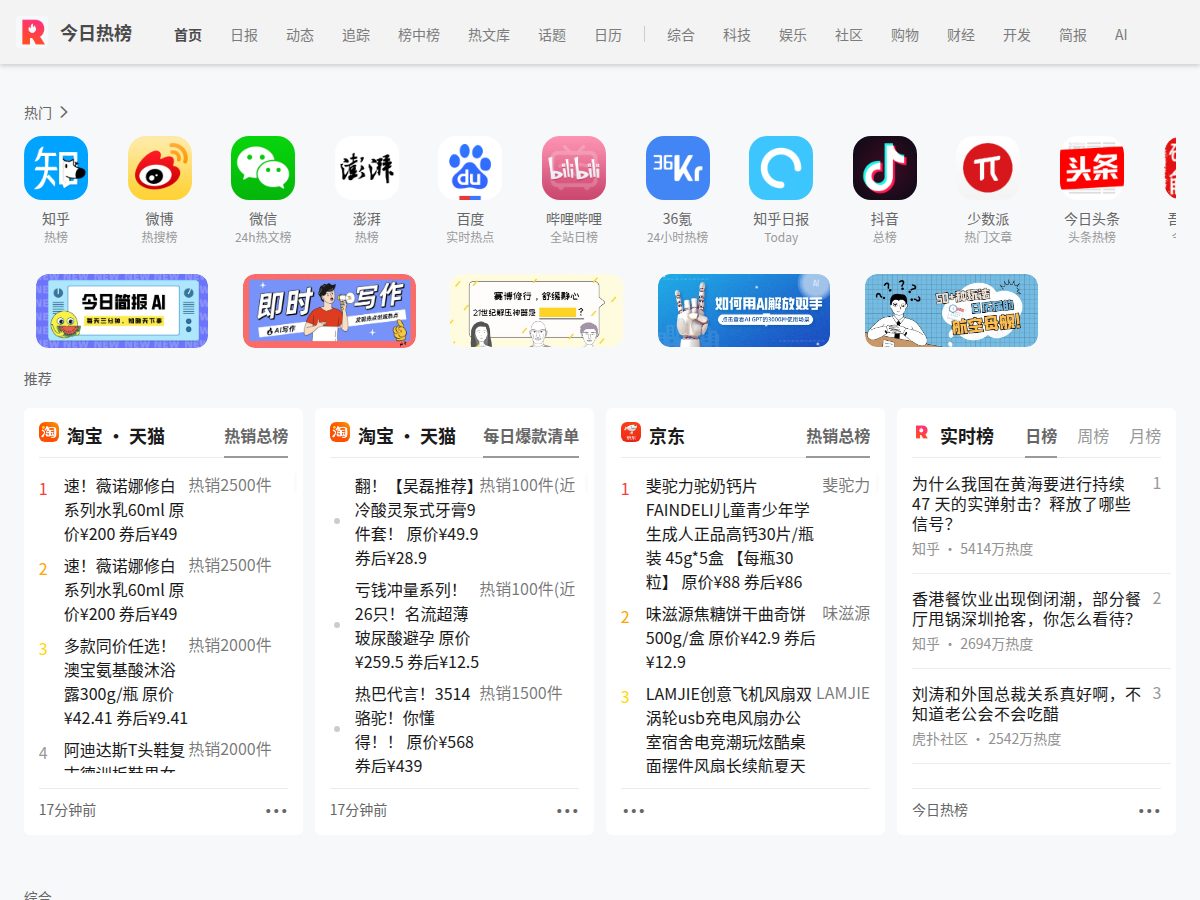Switch 实时榜 to 月榜 tab
The image size is (1200, 900).
[1145, 437]
